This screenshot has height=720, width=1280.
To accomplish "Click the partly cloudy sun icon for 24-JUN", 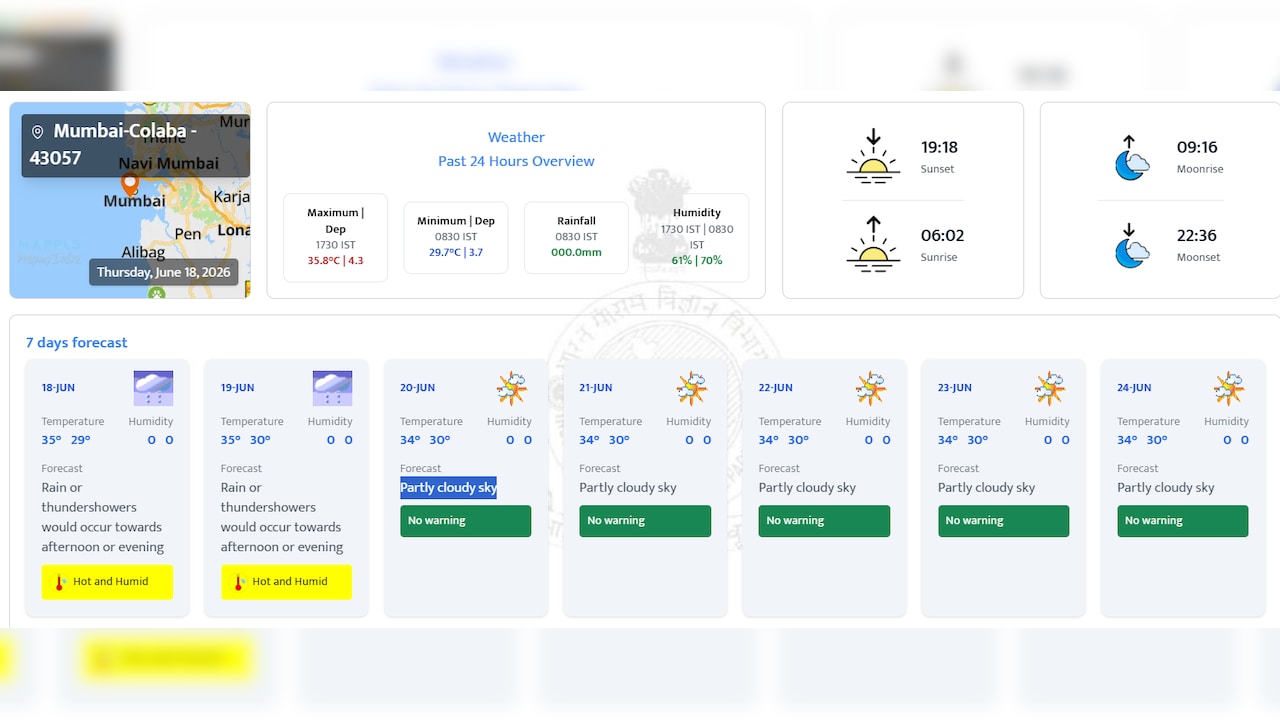I will [x=1229, y=388].
